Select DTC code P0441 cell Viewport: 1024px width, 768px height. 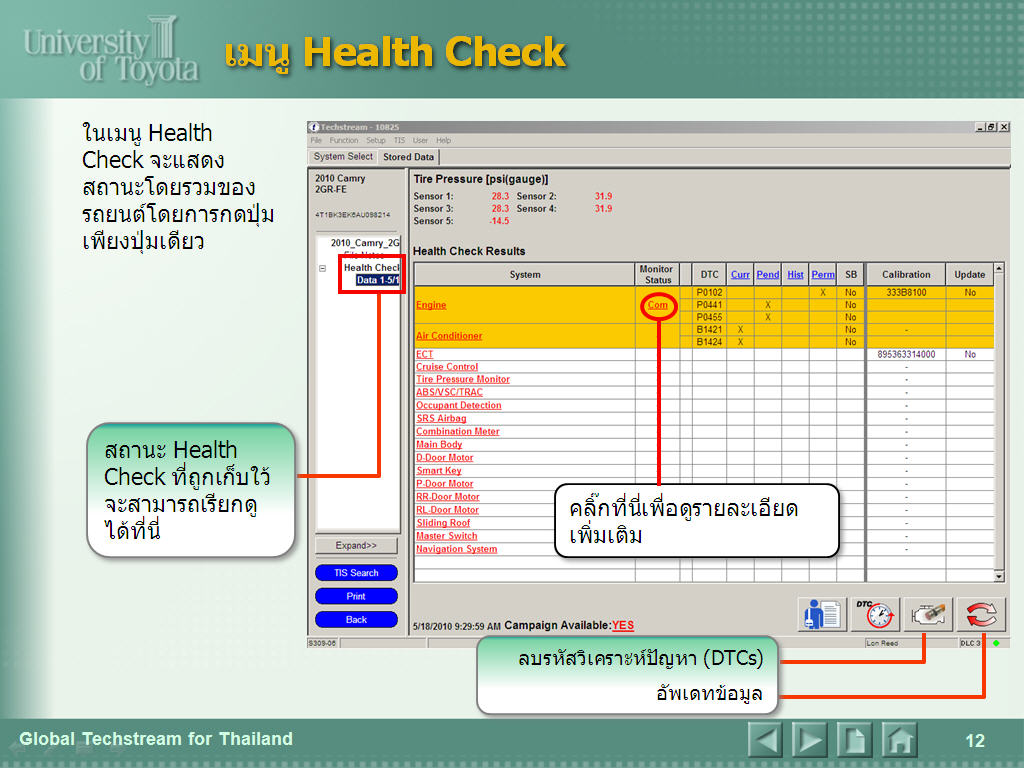(x=709, y=305)
